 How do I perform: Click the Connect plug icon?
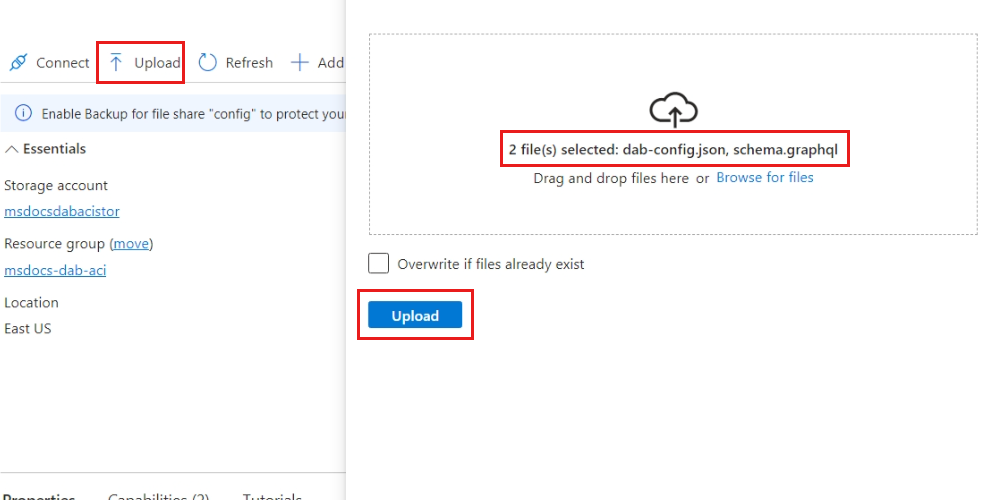[19, 62]
